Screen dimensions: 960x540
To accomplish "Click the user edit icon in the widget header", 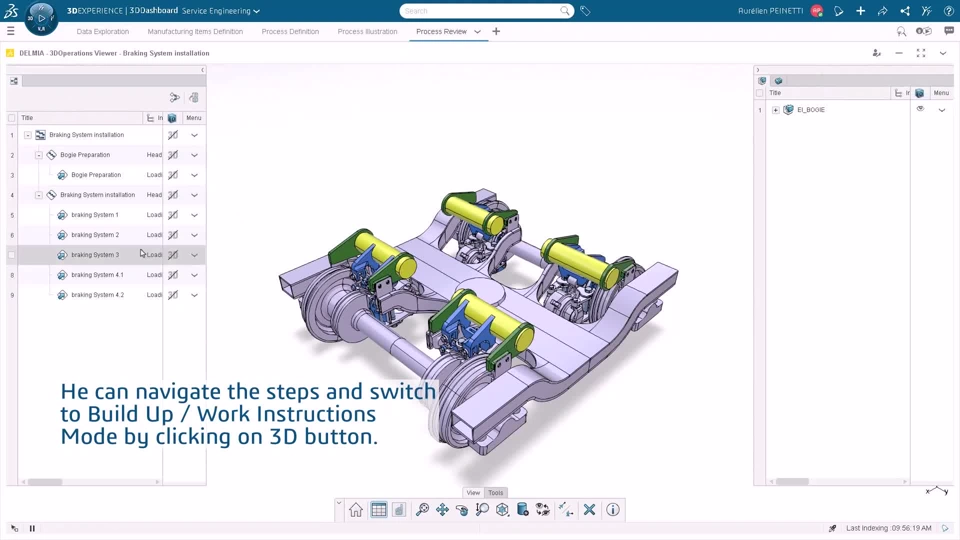I will 876,53.
